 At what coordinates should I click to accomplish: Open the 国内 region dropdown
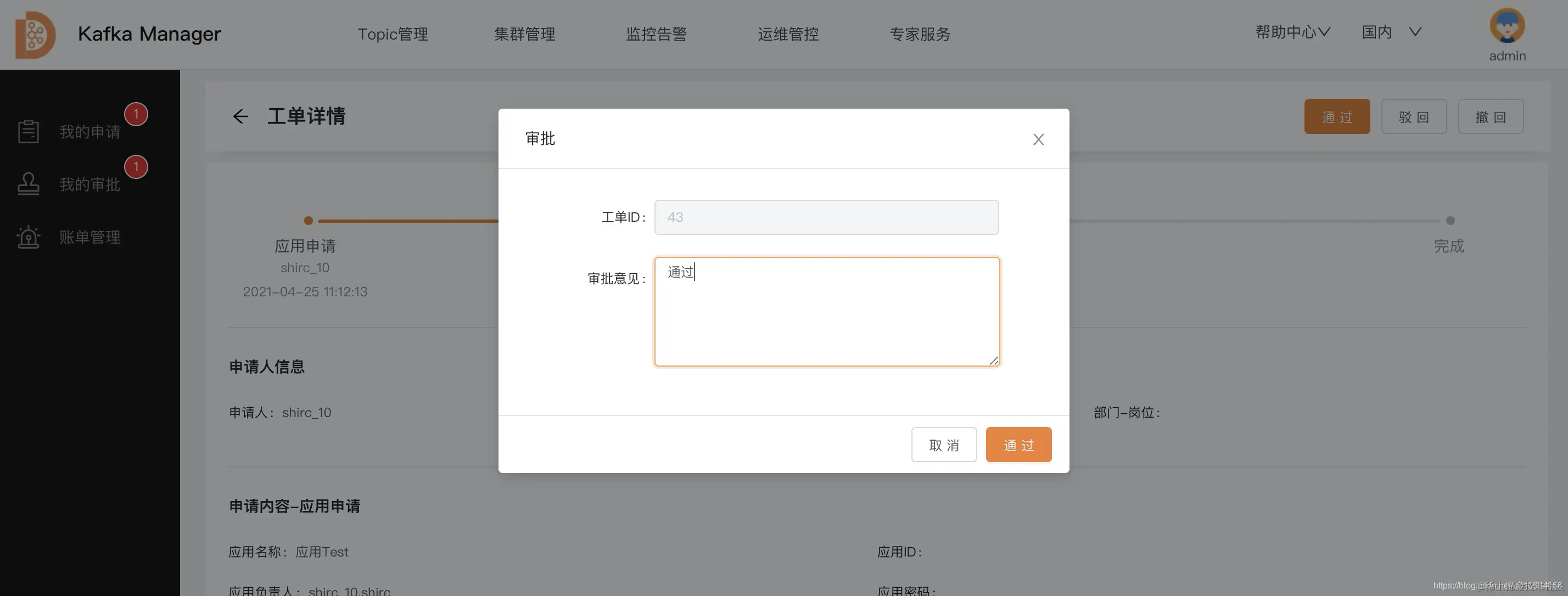[x=1391, y=32]
